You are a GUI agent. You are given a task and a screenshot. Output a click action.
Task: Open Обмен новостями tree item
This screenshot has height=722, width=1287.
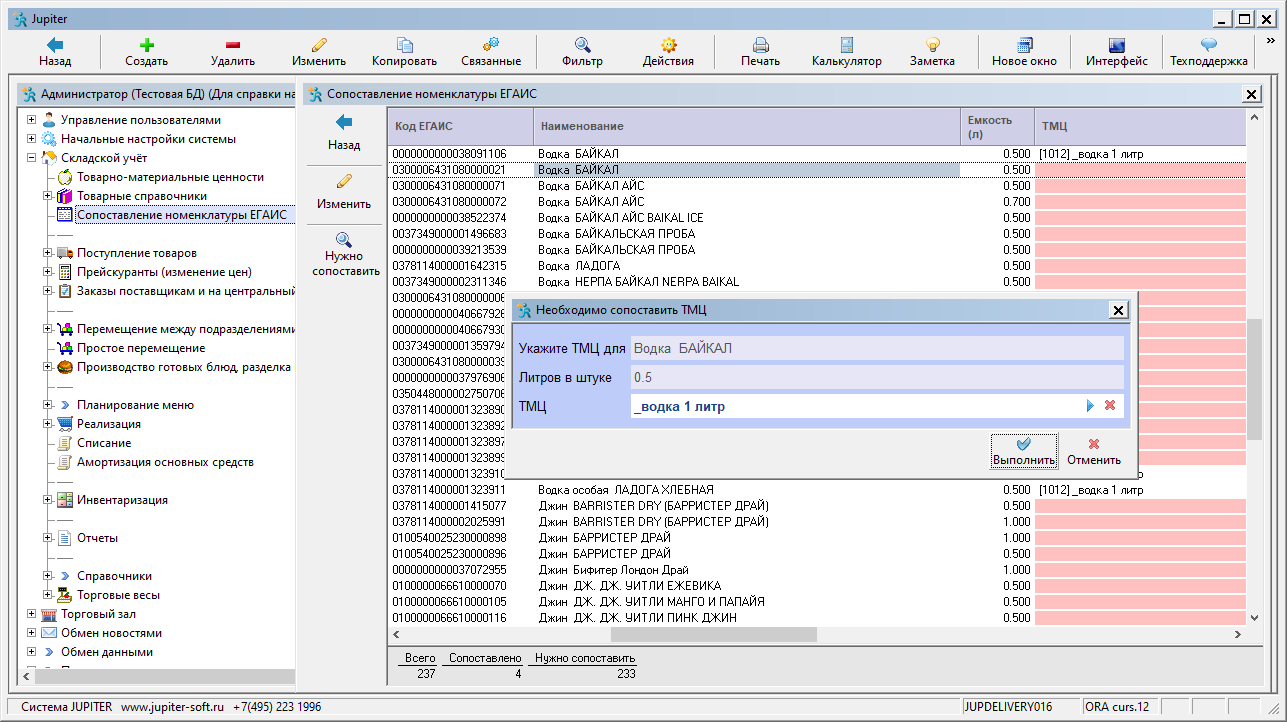(x=111, y=633)
